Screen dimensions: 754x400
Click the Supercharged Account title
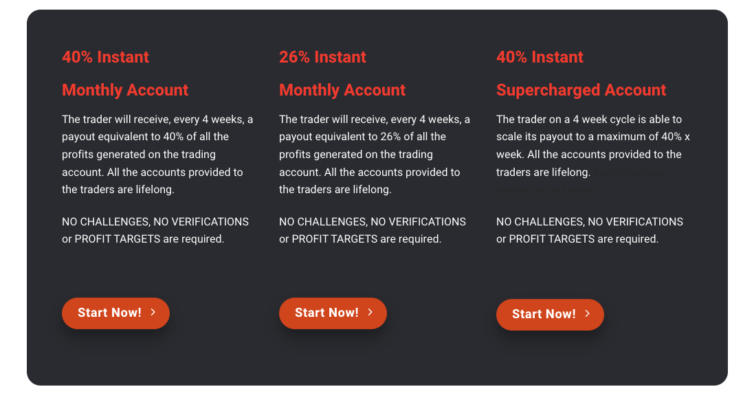tap(581, 90)
